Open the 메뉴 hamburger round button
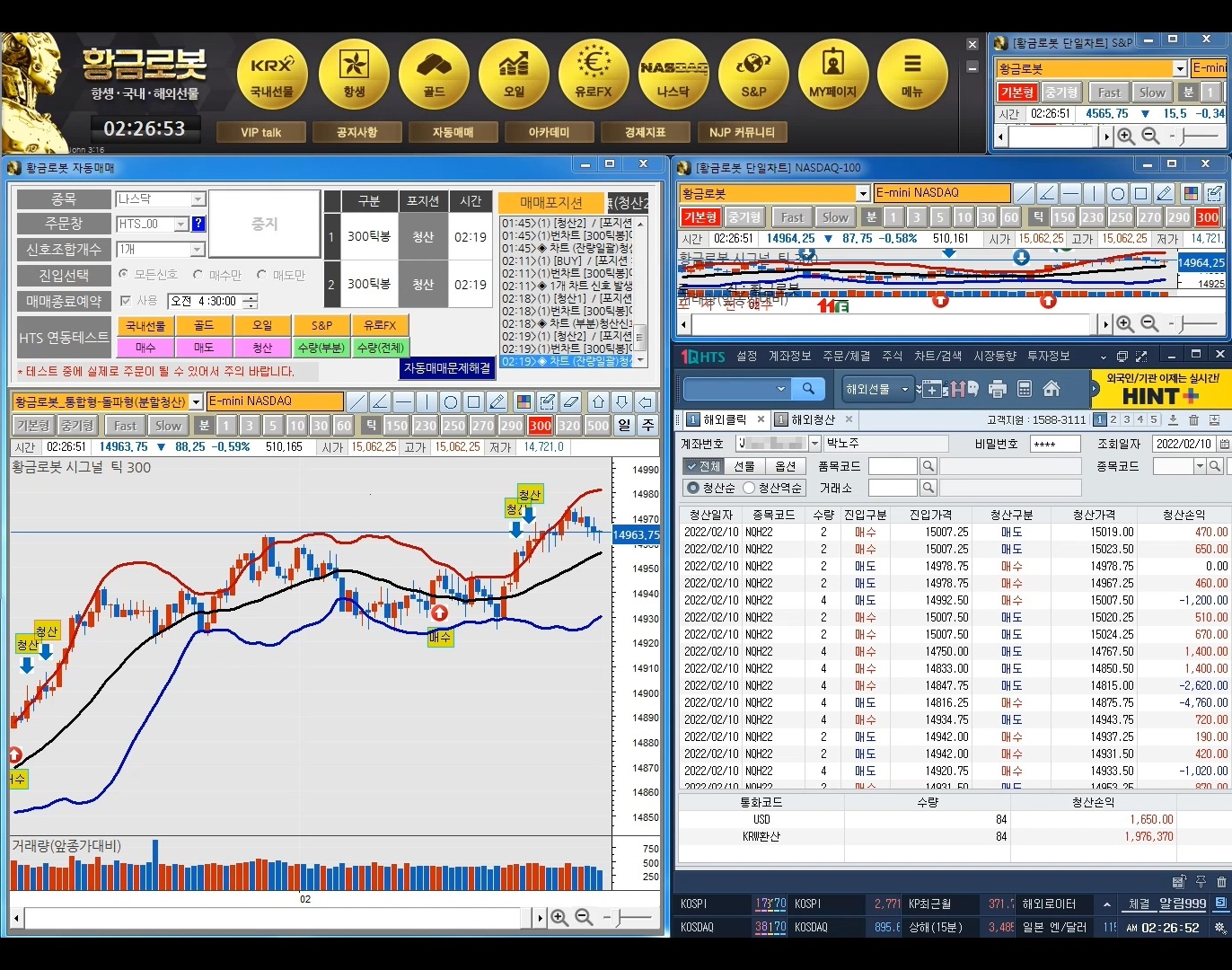 click(x=912, y=75)
